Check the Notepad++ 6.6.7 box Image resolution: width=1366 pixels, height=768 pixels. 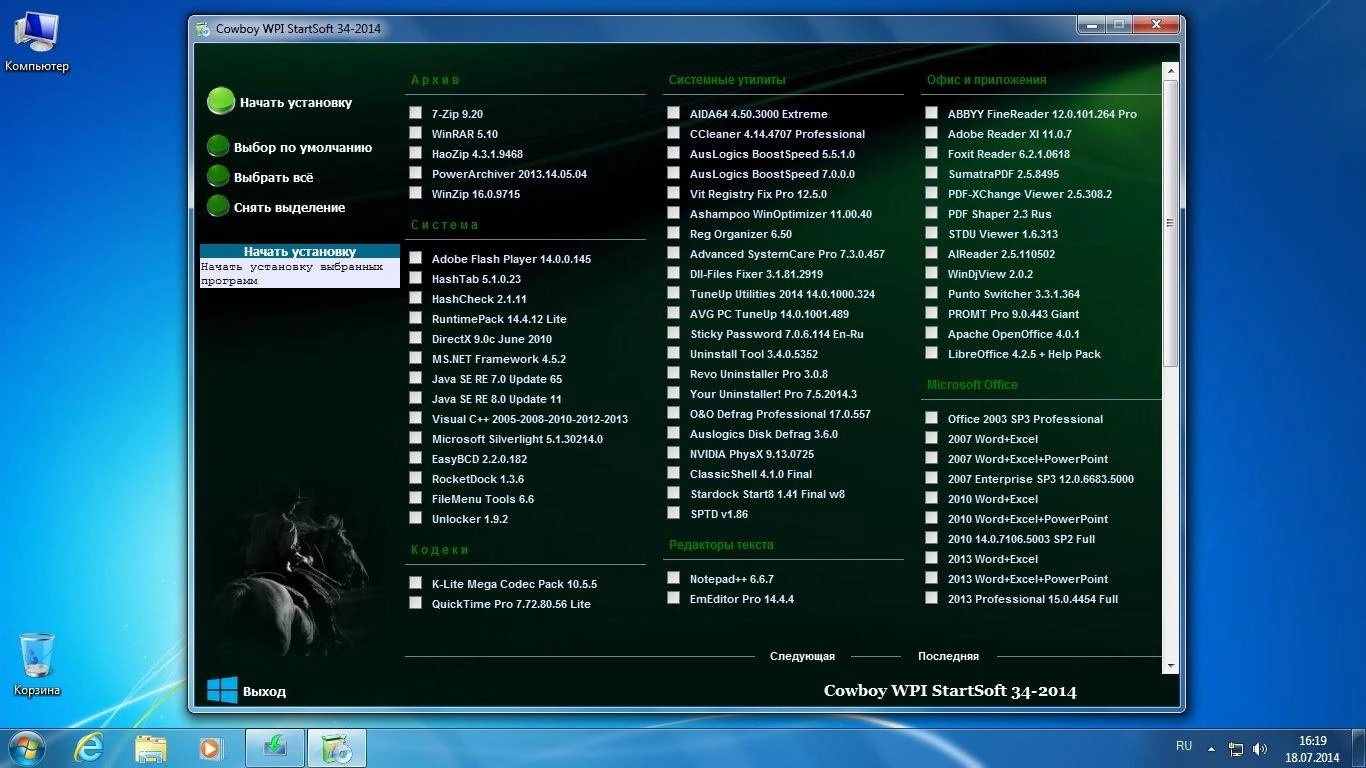click(673, 578)
